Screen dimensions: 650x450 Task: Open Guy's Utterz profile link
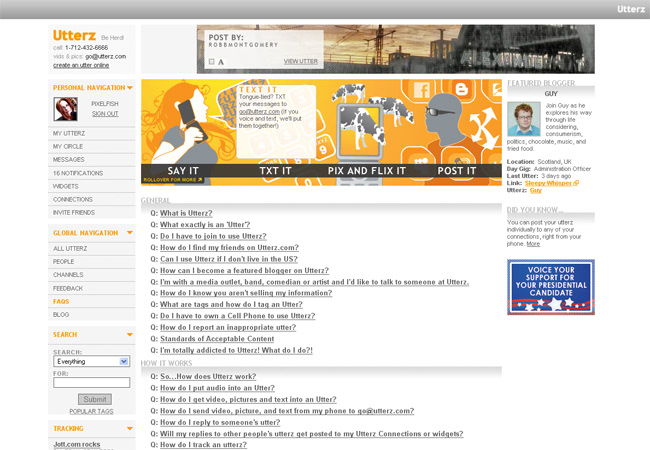536,190
